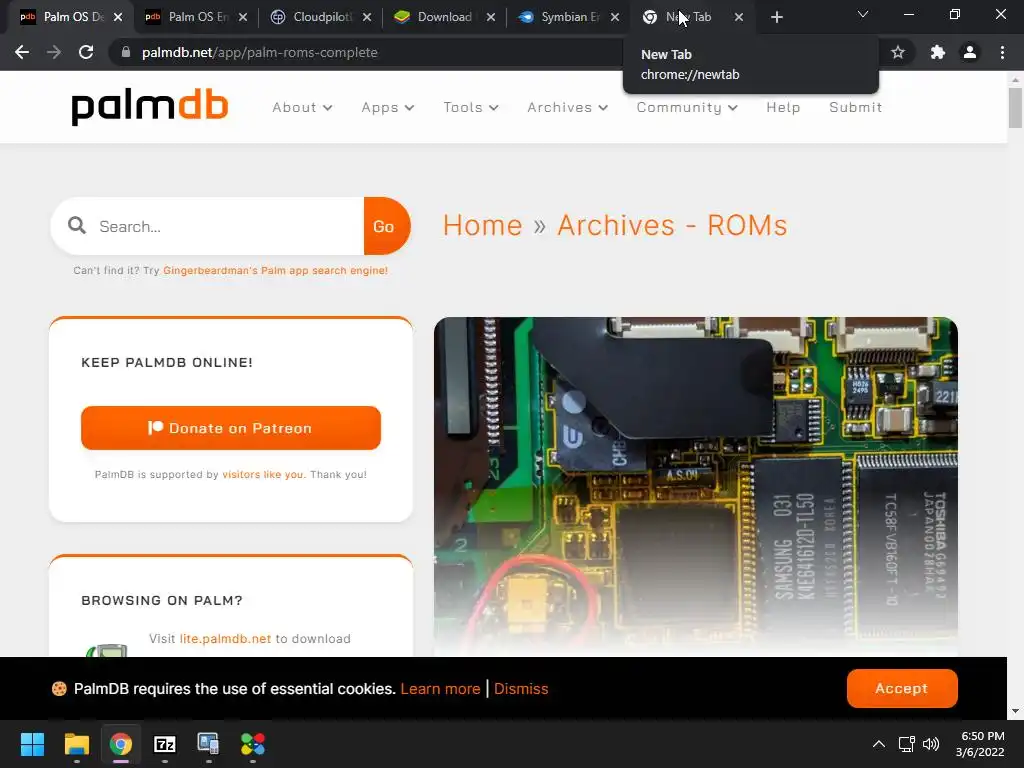The image size is (1024, 768).
Task: Expand the Apps menu
Action: click(x=387, y=107)
